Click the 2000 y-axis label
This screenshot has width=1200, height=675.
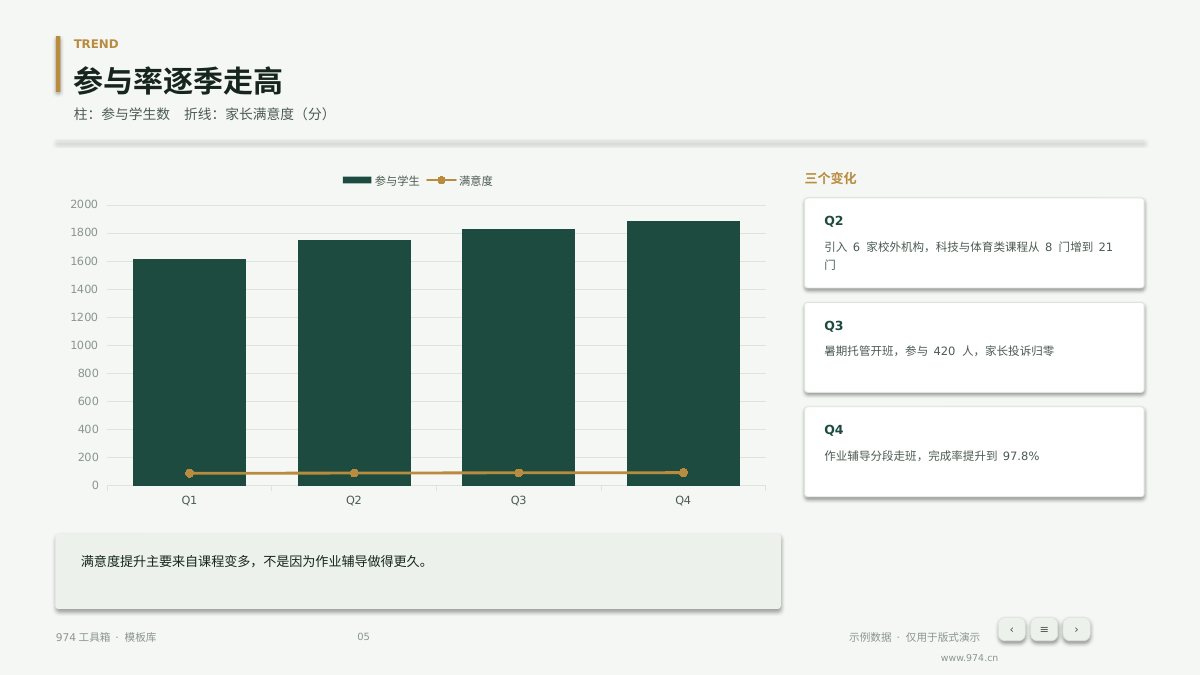click(84, 204)
